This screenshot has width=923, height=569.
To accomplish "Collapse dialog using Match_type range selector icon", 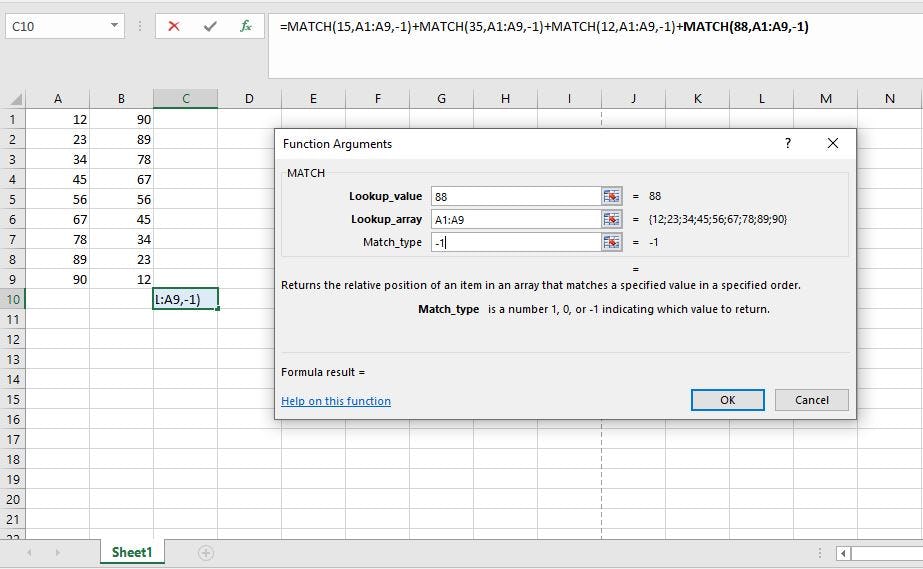I will tap(612, 242).
